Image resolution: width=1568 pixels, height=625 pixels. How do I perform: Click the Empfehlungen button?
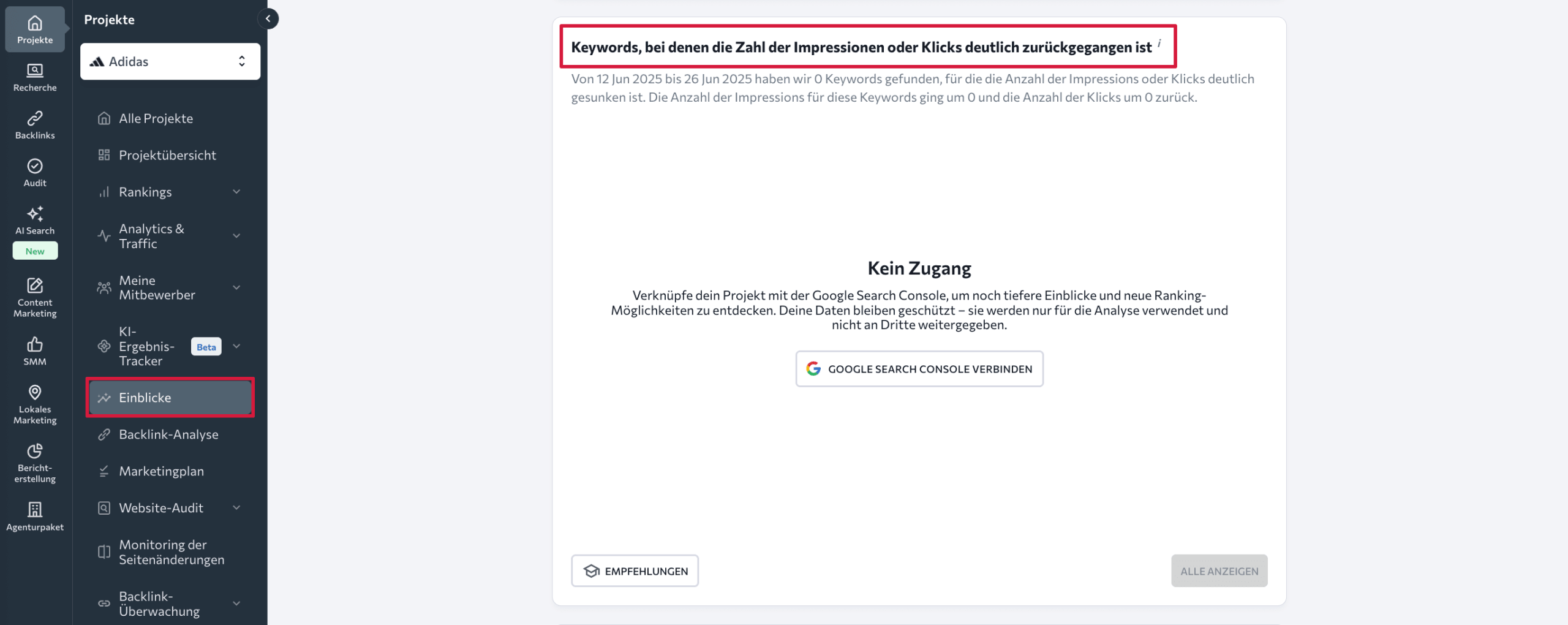[635, 571]
